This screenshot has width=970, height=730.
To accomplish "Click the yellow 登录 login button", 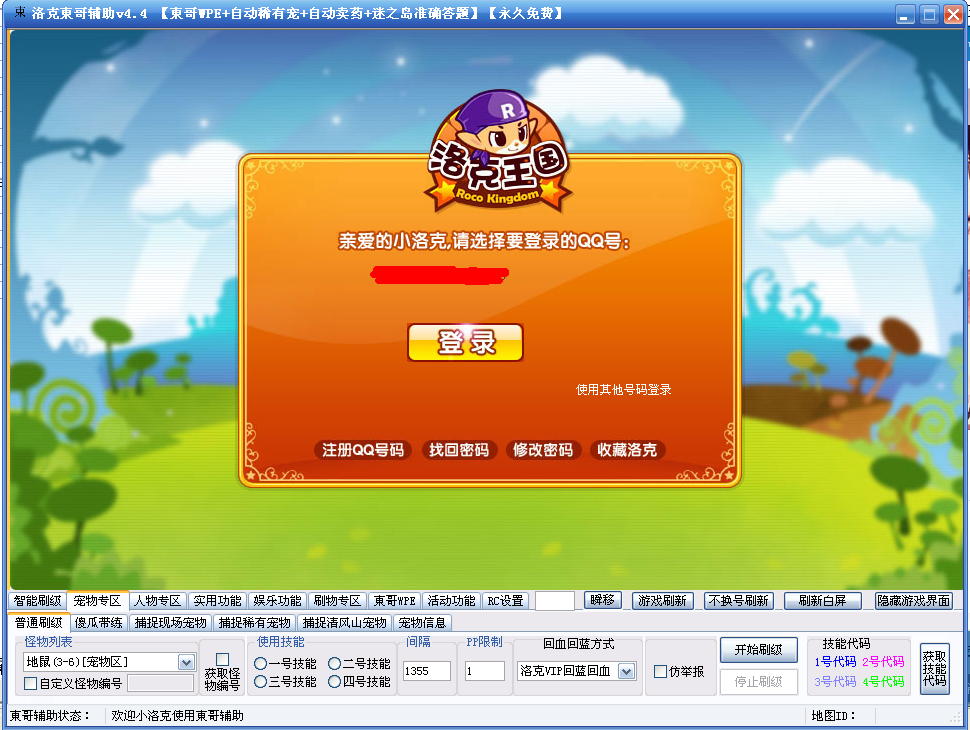I will (465, 342).
